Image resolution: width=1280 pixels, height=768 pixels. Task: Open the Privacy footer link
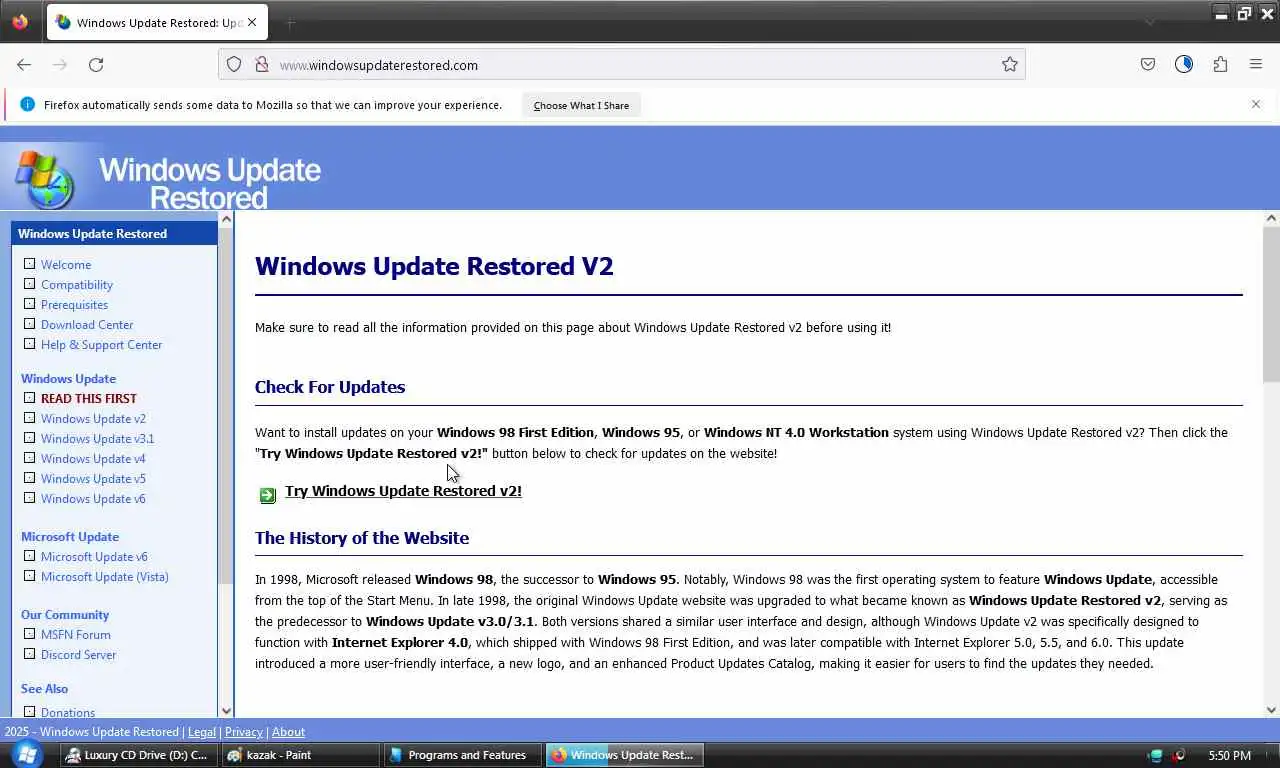click(244, 732)
